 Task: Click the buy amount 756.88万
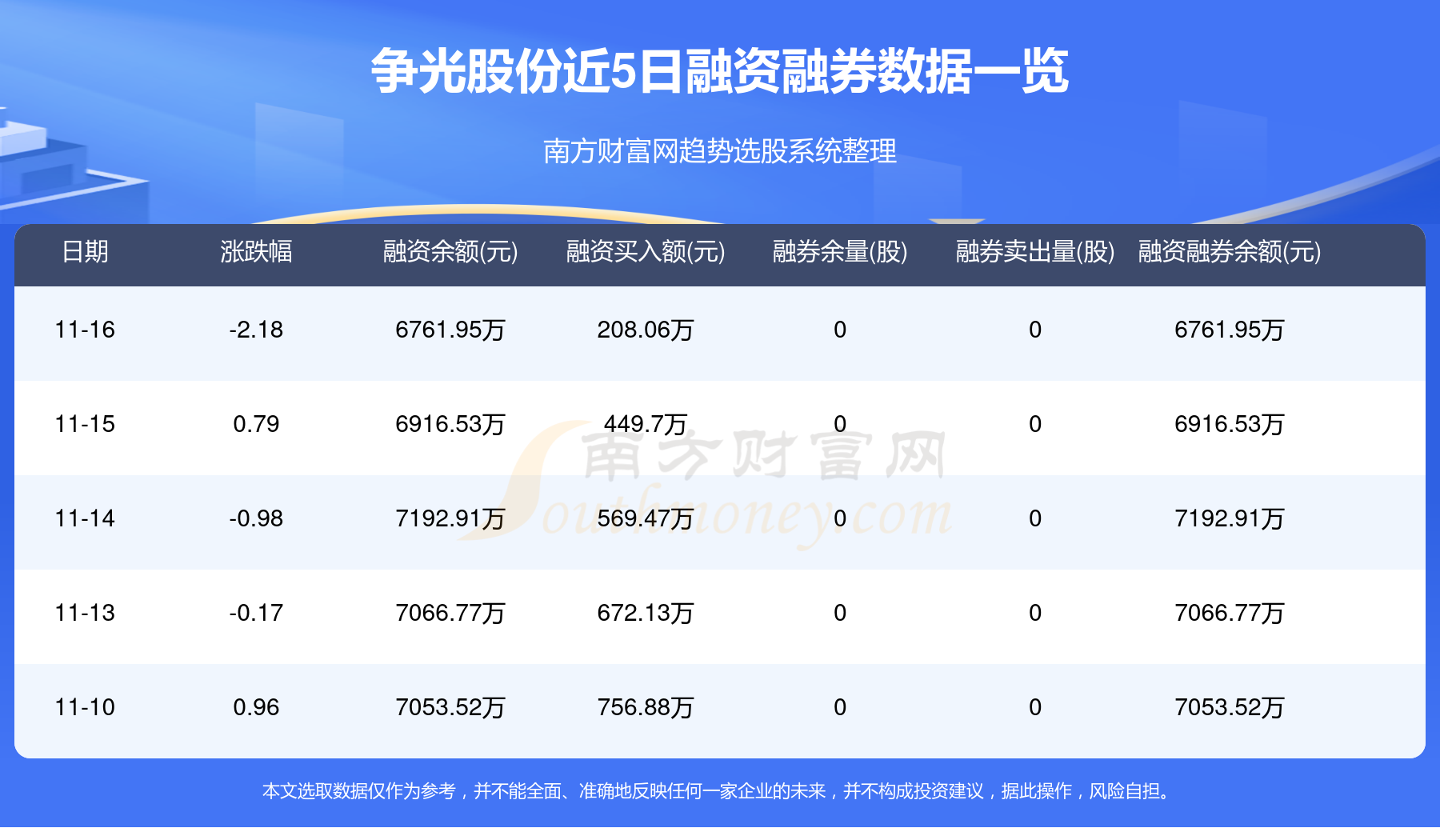[x=646, y=707]
